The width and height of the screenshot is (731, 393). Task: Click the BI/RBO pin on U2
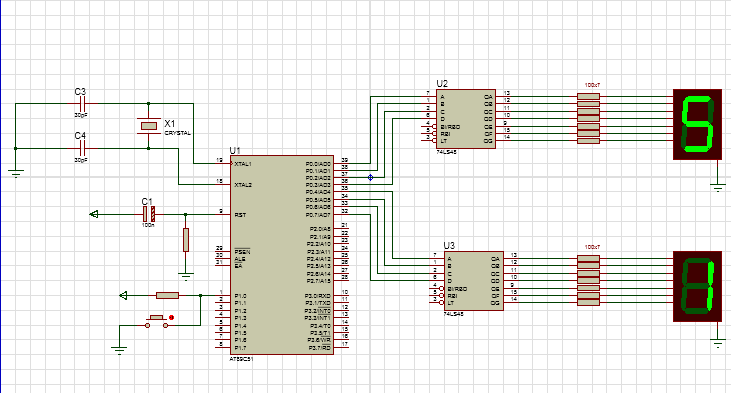point(450,127)
